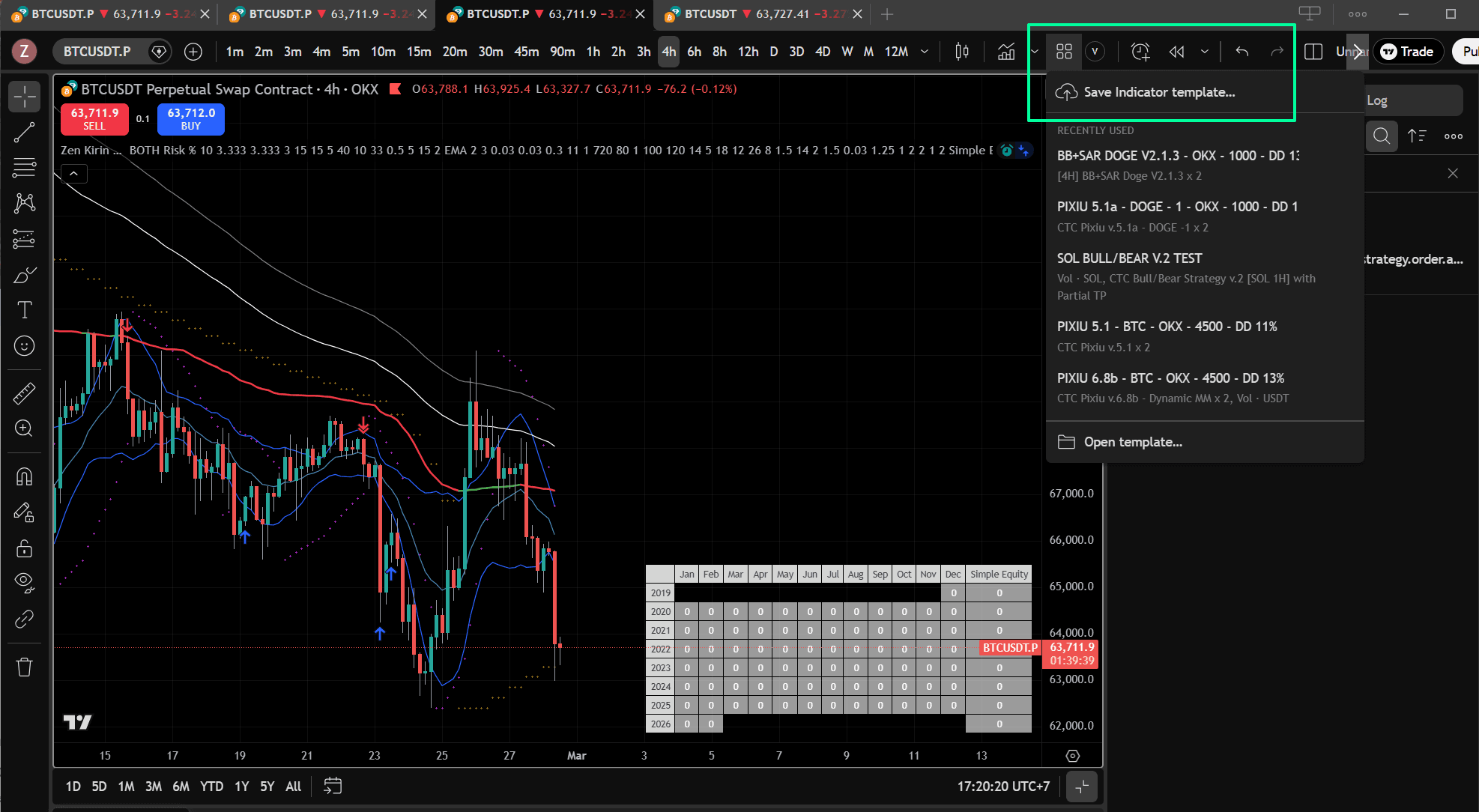Select the trend line drawing tool

pos(24,133)
